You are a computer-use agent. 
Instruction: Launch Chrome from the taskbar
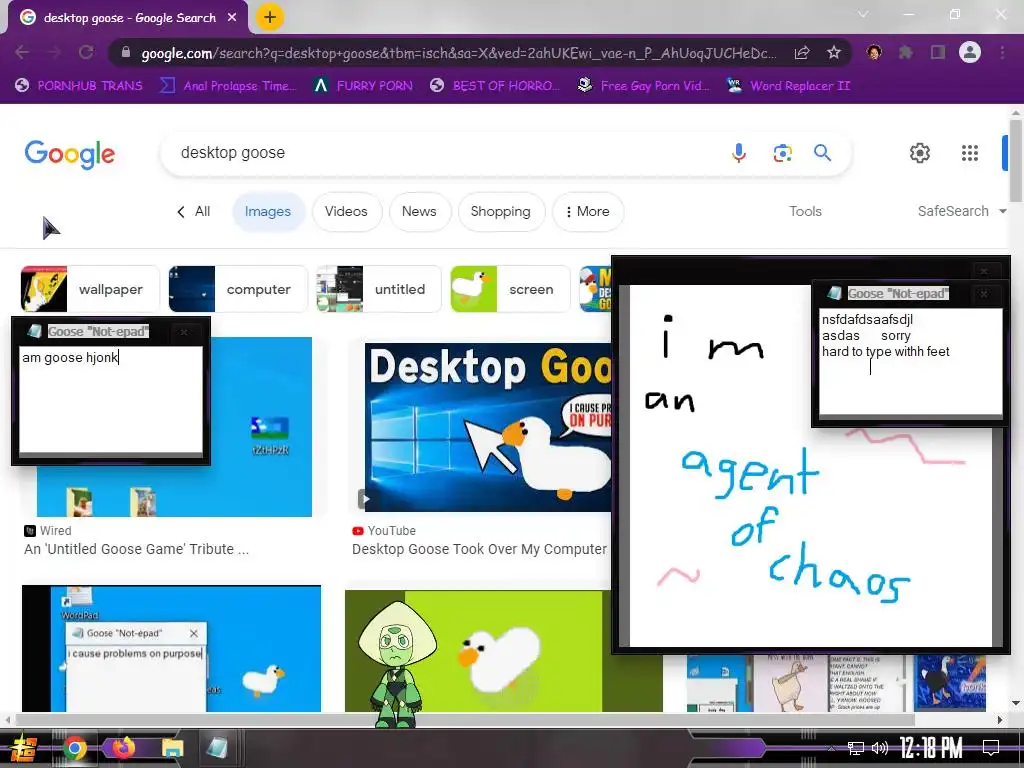tap(74, 748)
